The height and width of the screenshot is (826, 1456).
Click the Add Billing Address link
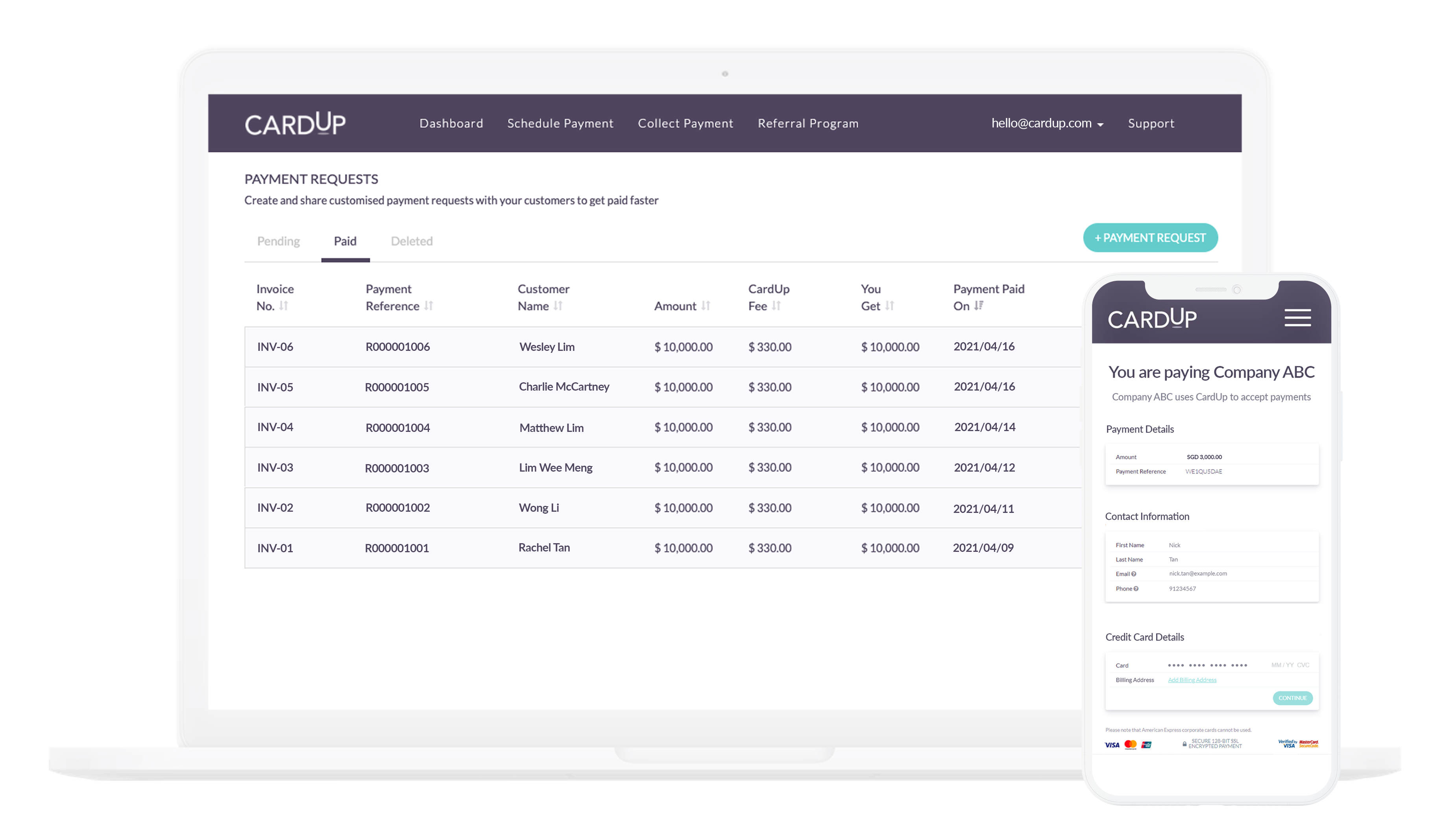(x=1192, y=680)
